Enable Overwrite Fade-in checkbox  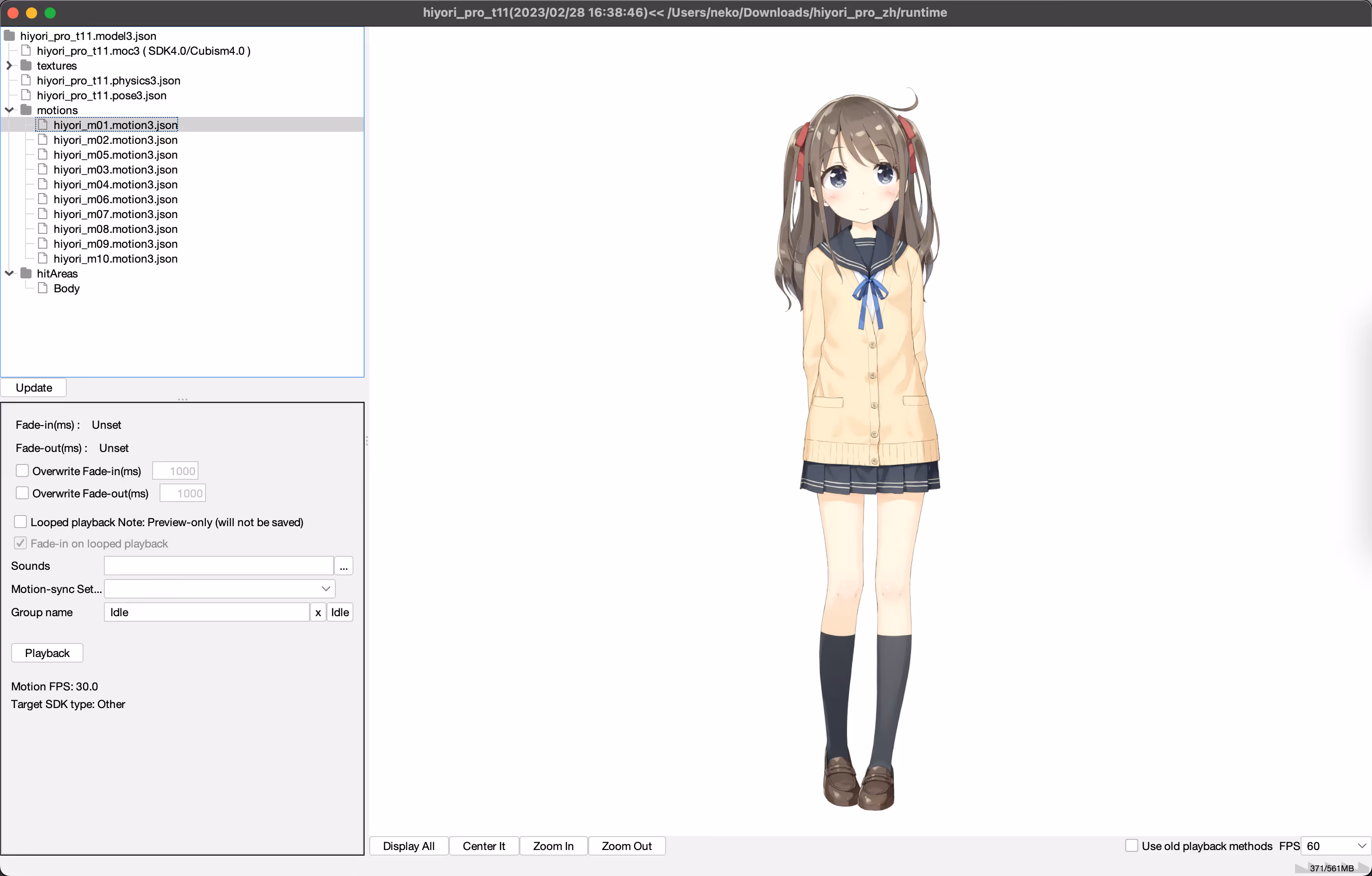tap(22, 471)
